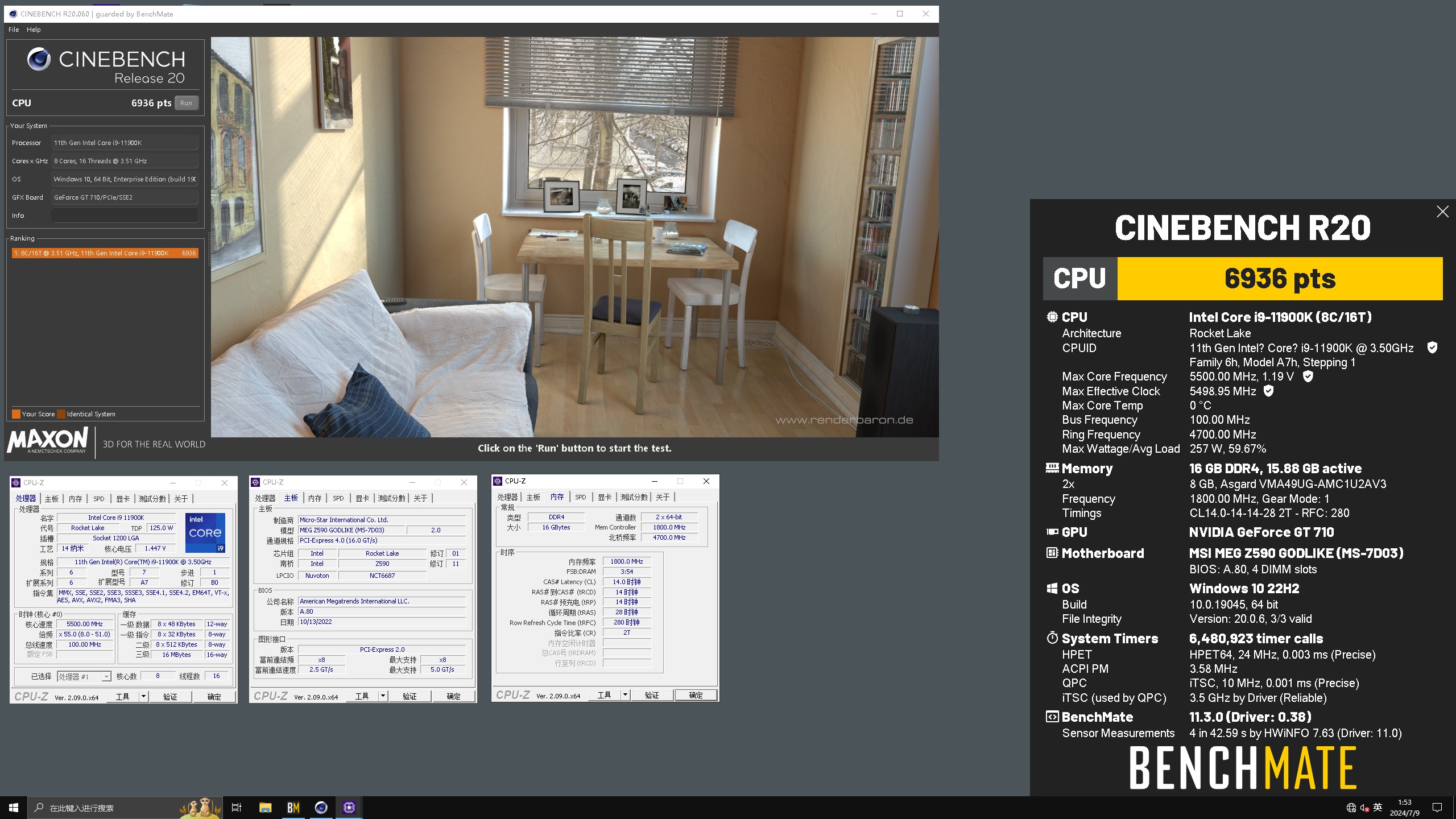Open File Explorer from the taskbar

tap(266, 808)
